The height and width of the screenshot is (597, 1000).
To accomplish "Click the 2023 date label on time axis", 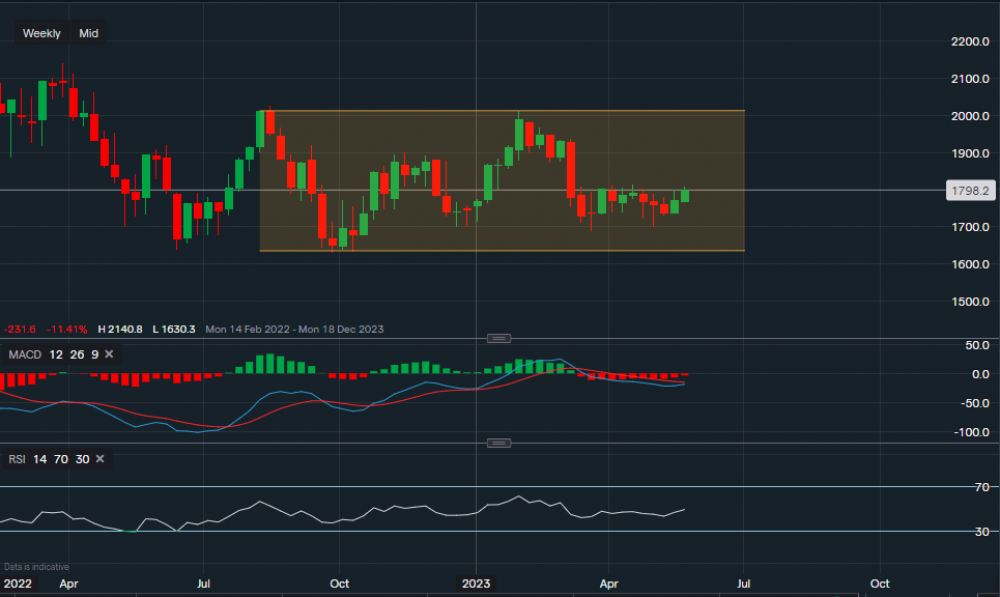I will tap(476, 583).
